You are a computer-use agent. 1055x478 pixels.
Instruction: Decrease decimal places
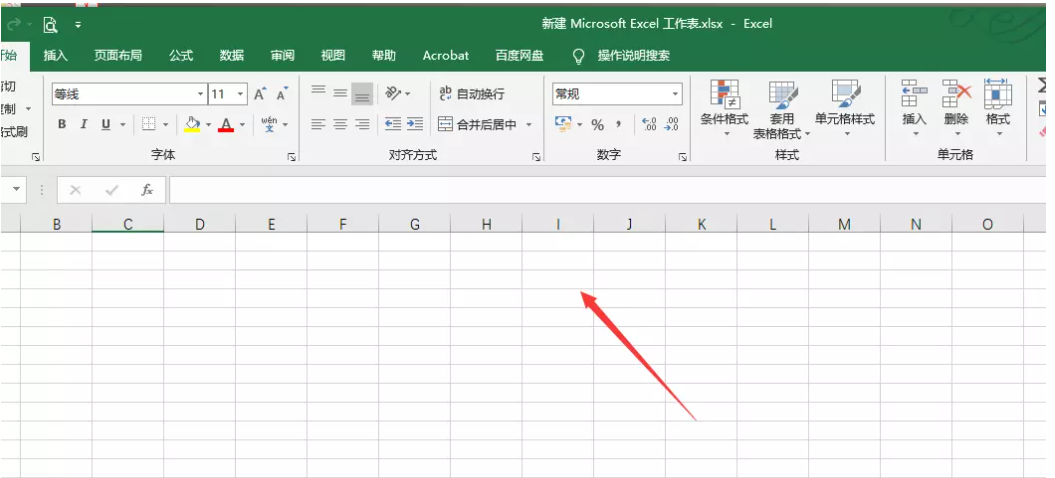[671, 125]
